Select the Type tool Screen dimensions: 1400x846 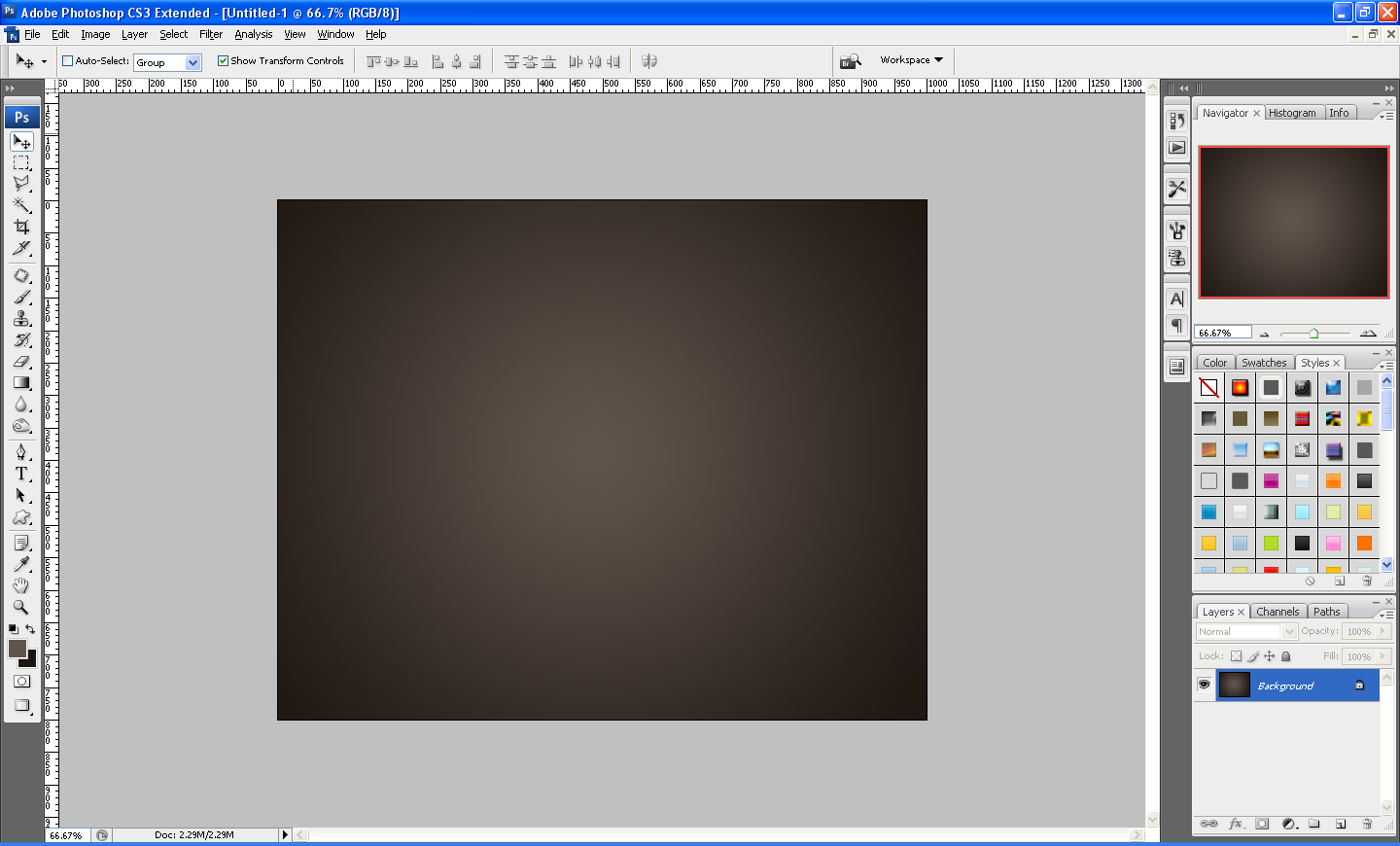tap(21, 474)
